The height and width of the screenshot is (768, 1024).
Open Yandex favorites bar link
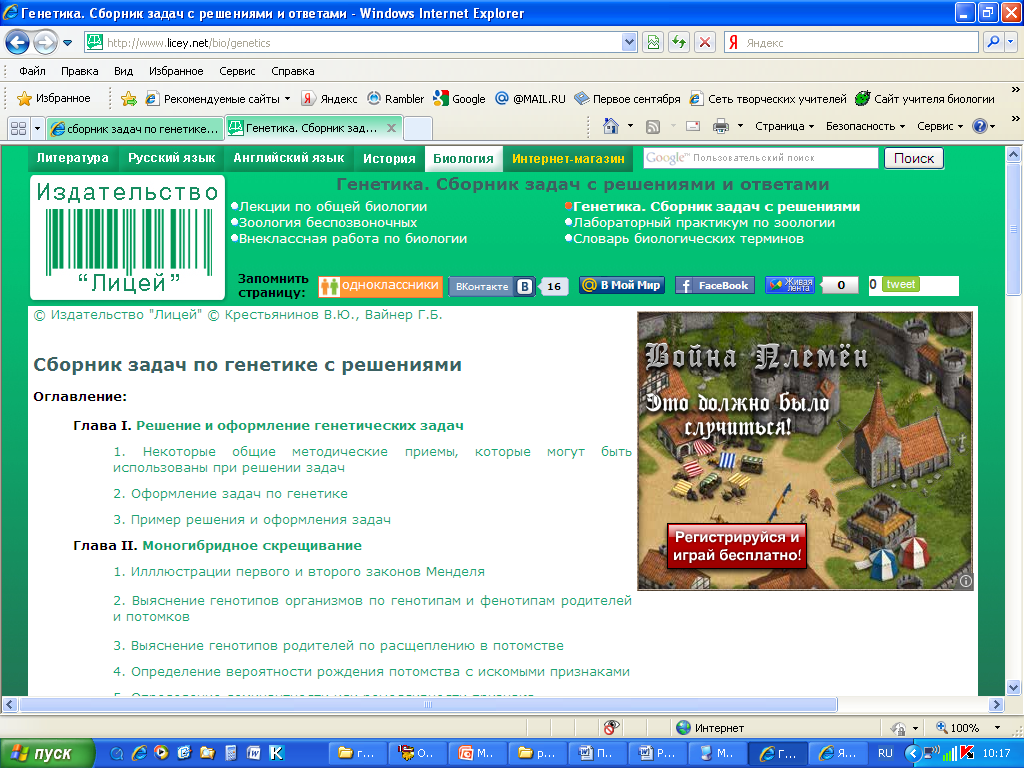point(329,99)
